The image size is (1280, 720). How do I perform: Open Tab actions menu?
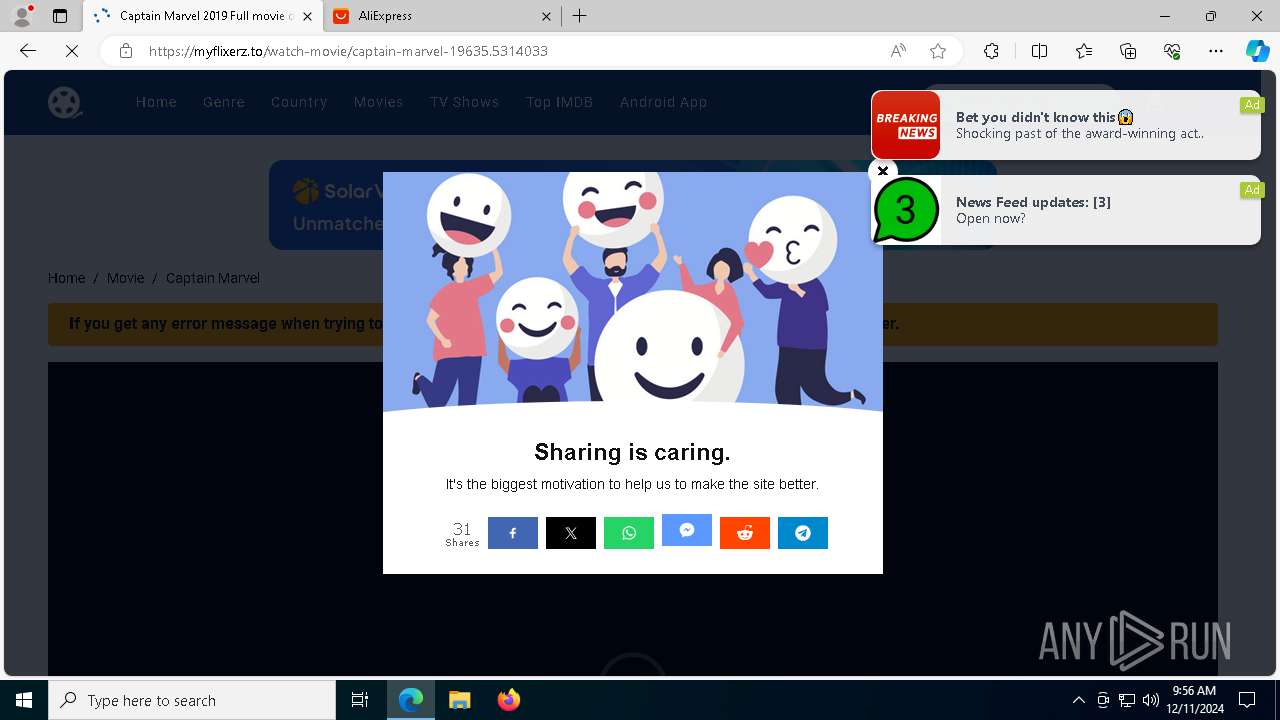point(60,16)
